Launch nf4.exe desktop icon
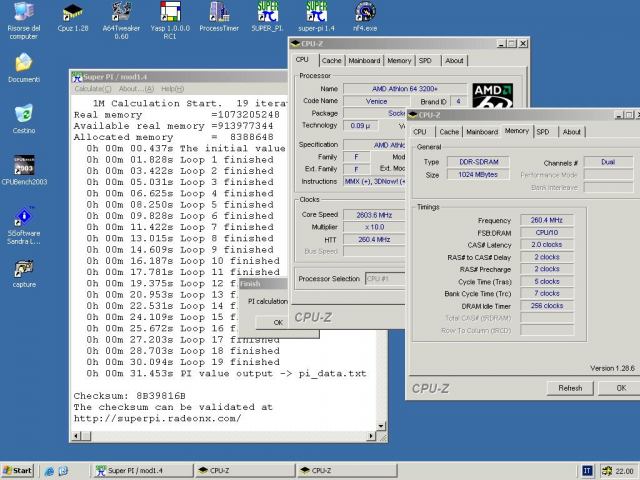The width and height of the screenshot is (640, 480). pyautogui.click(x=365, y=17)
